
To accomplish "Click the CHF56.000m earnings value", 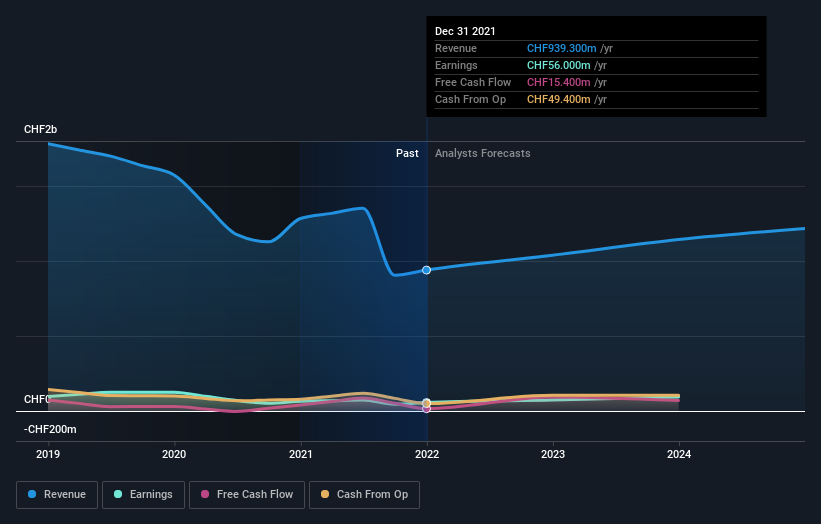I will pos(559,65).
